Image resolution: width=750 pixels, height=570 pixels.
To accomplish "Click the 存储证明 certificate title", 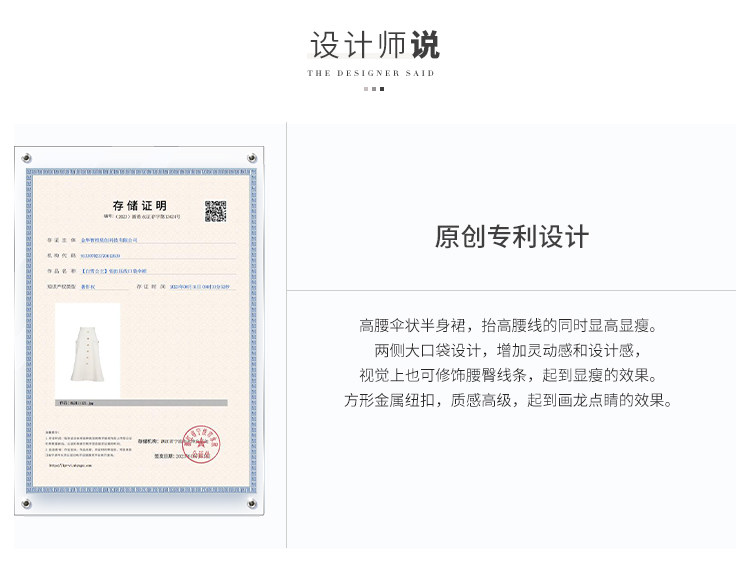I will (x=139, y=205).
